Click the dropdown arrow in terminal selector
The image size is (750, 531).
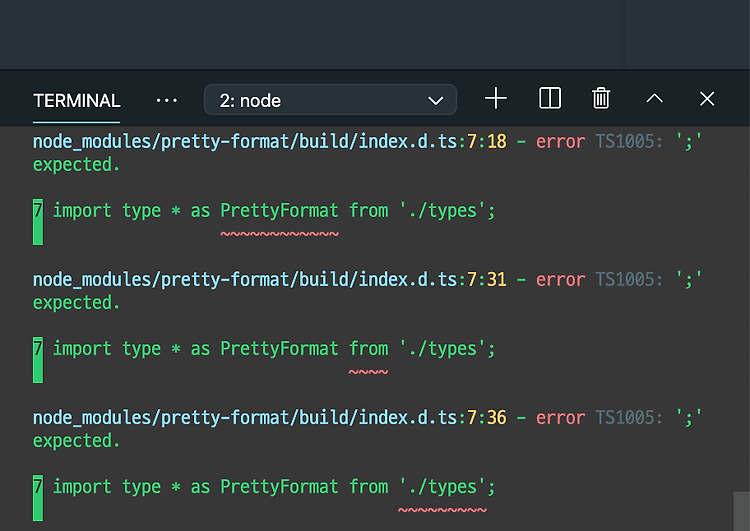[435, 100]
